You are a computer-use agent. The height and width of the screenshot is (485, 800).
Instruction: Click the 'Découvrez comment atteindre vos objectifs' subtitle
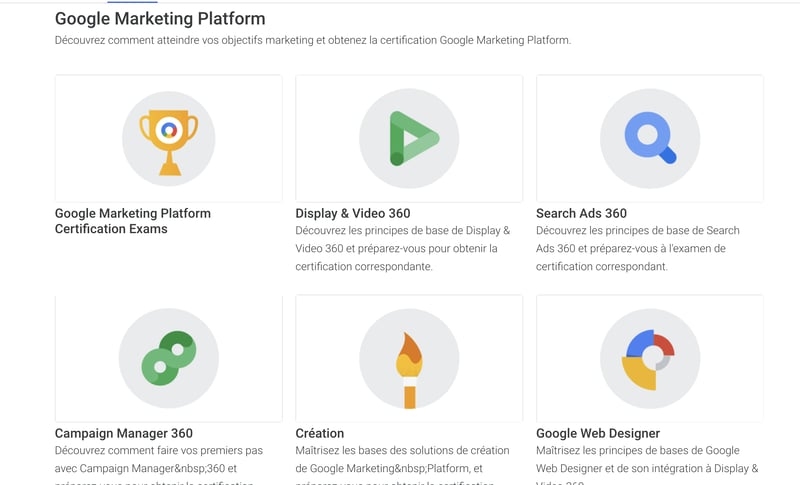[x=313, y=40]
